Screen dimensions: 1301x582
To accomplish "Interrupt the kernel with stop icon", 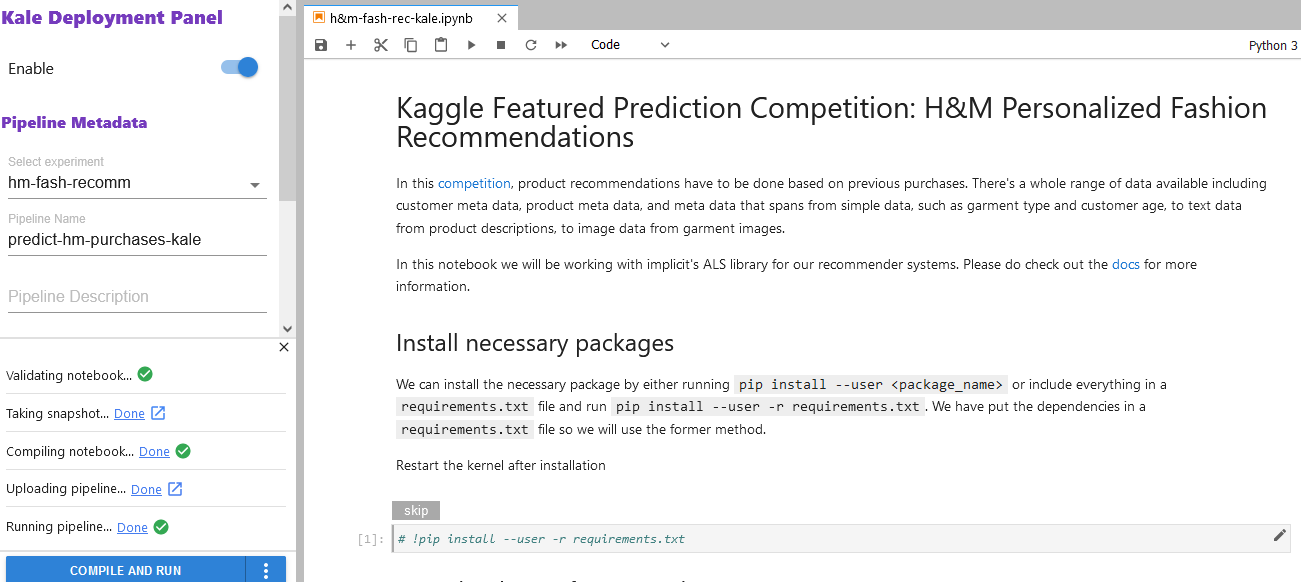I will pos(501,45).
